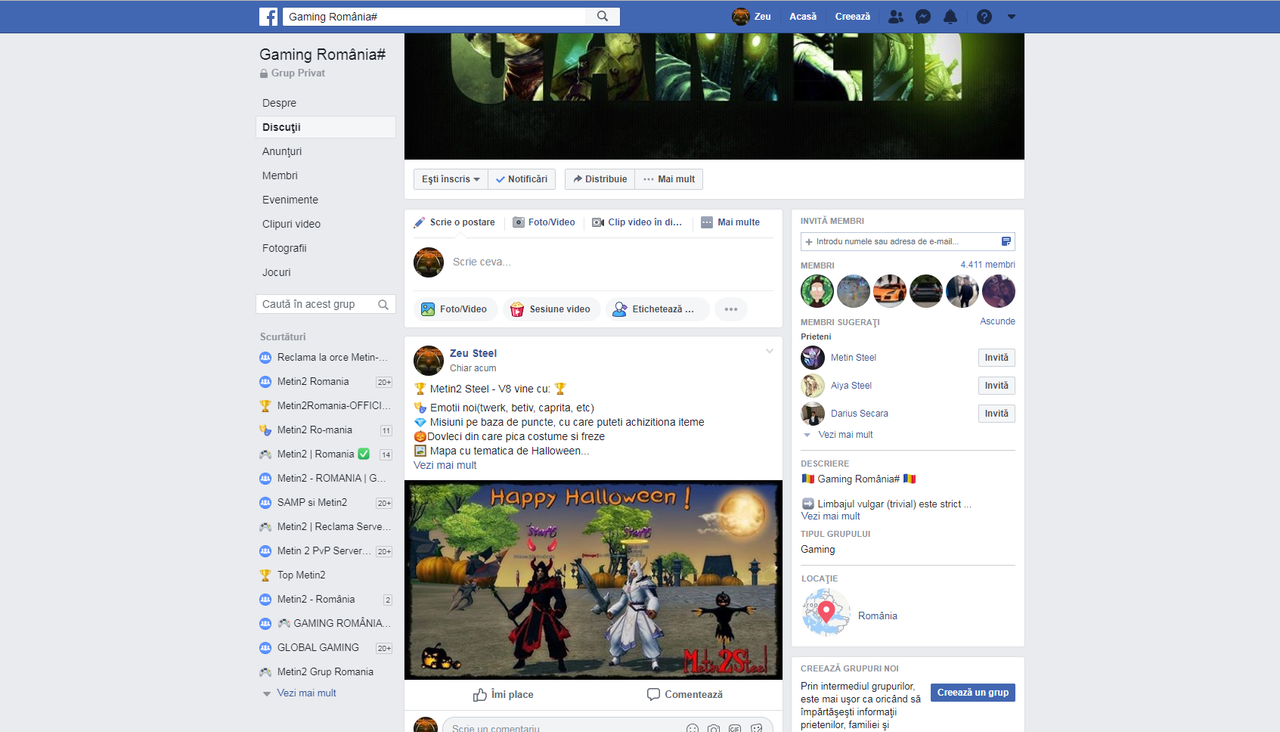View friend requests icon
Image resolution: width=1280 pixels, height=732 pixels.
(895, 16)
